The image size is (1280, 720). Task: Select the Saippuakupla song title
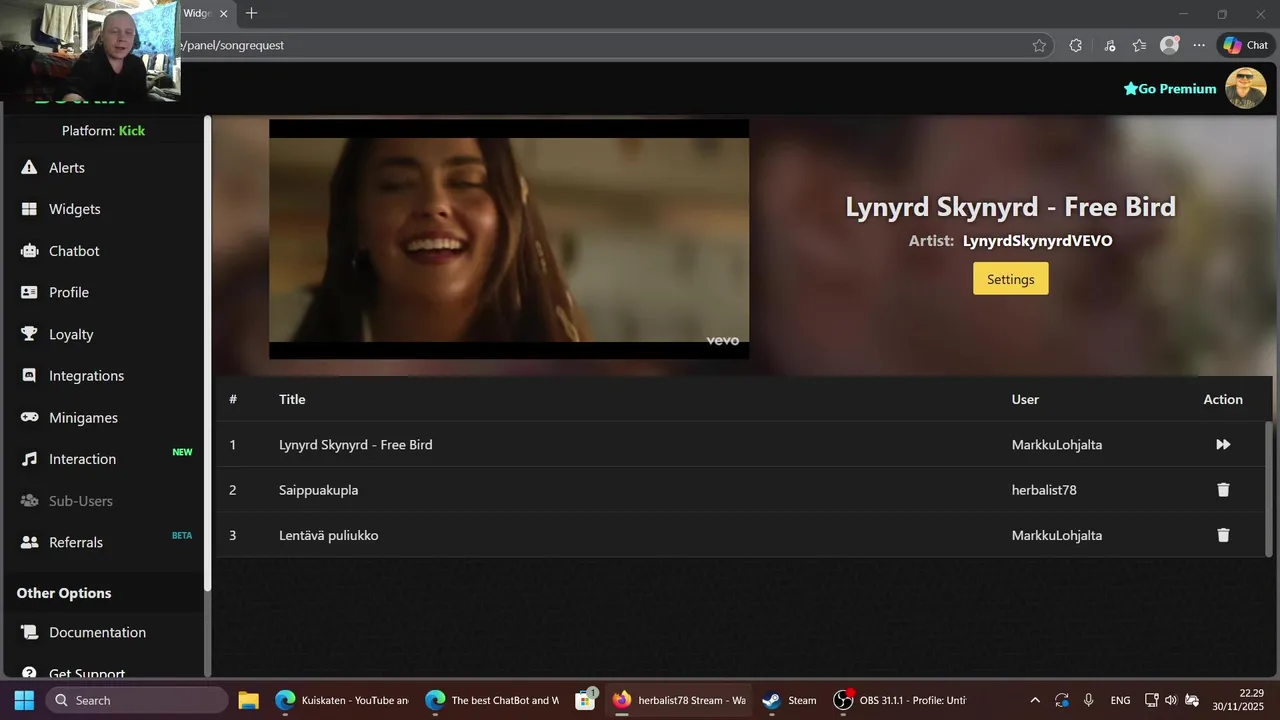(x=318, y=490)
